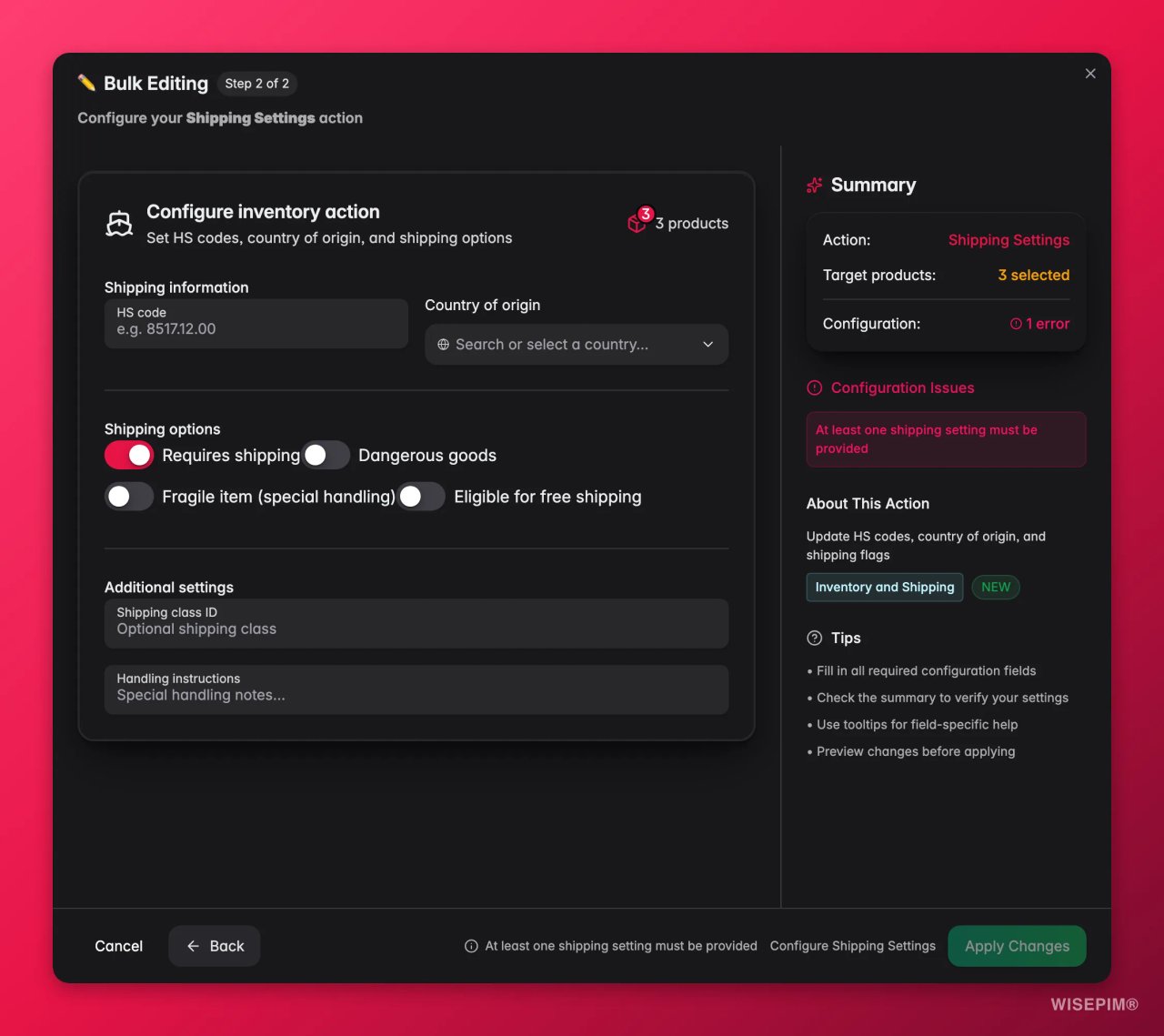1164x1036 pixels.
Task: Click the tip 'Use tooltips for field-specific help'
Action: coord(917,725)
